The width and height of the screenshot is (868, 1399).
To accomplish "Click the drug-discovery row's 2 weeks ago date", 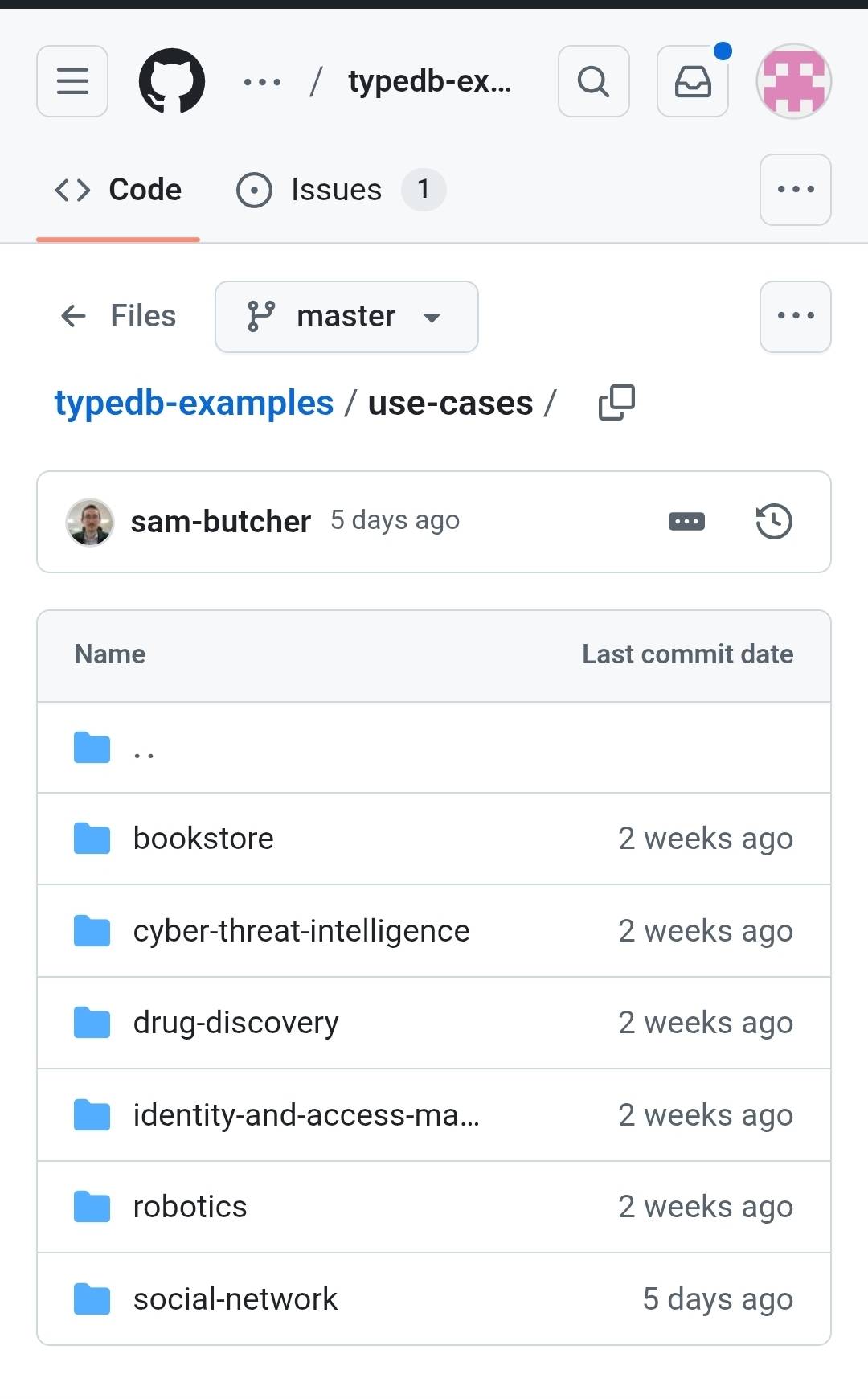I will (x=706, y=1023).
